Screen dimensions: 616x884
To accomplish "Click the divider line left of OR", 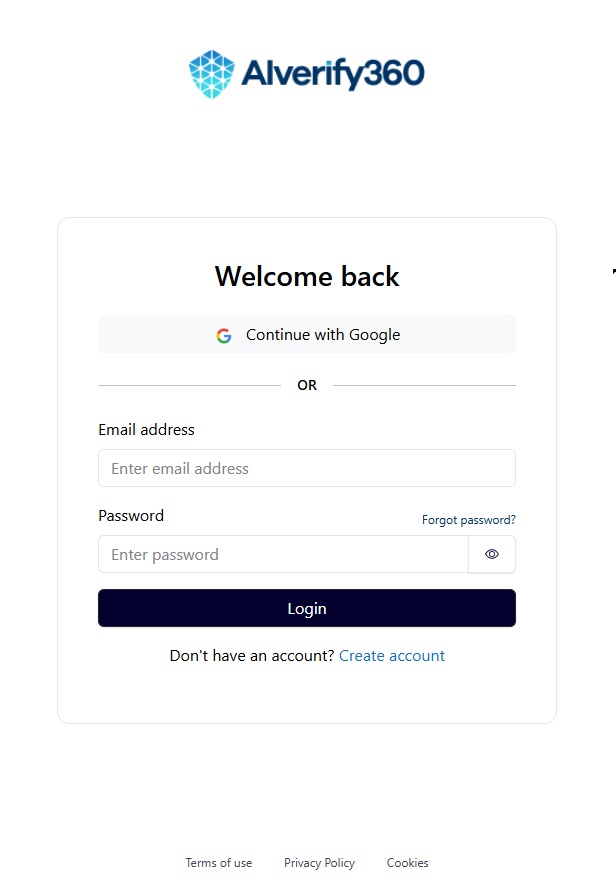I will point(189,385).
